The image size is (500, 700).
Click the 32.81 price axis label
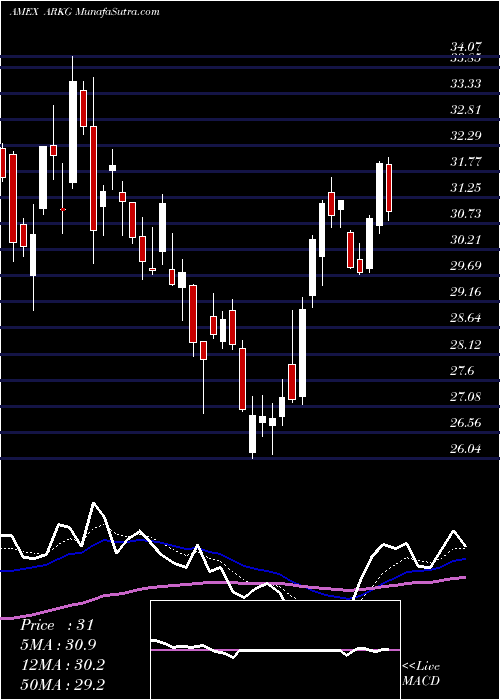click(465, 109)
